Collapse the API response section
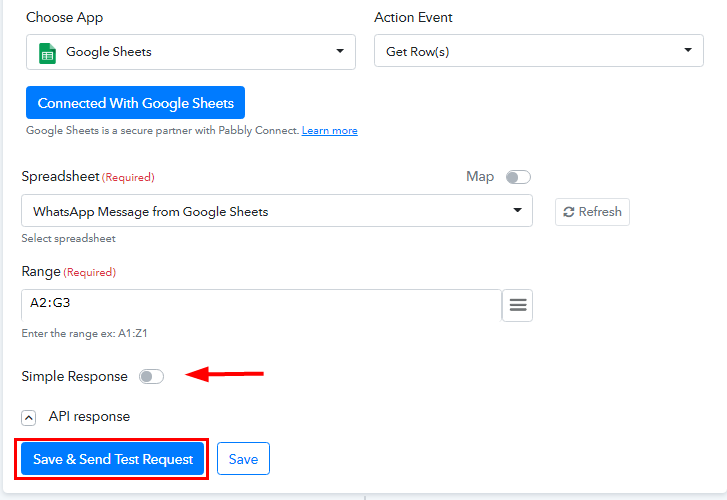The height and width of the screenshot is (500, 727). click(x=28, y=417)
